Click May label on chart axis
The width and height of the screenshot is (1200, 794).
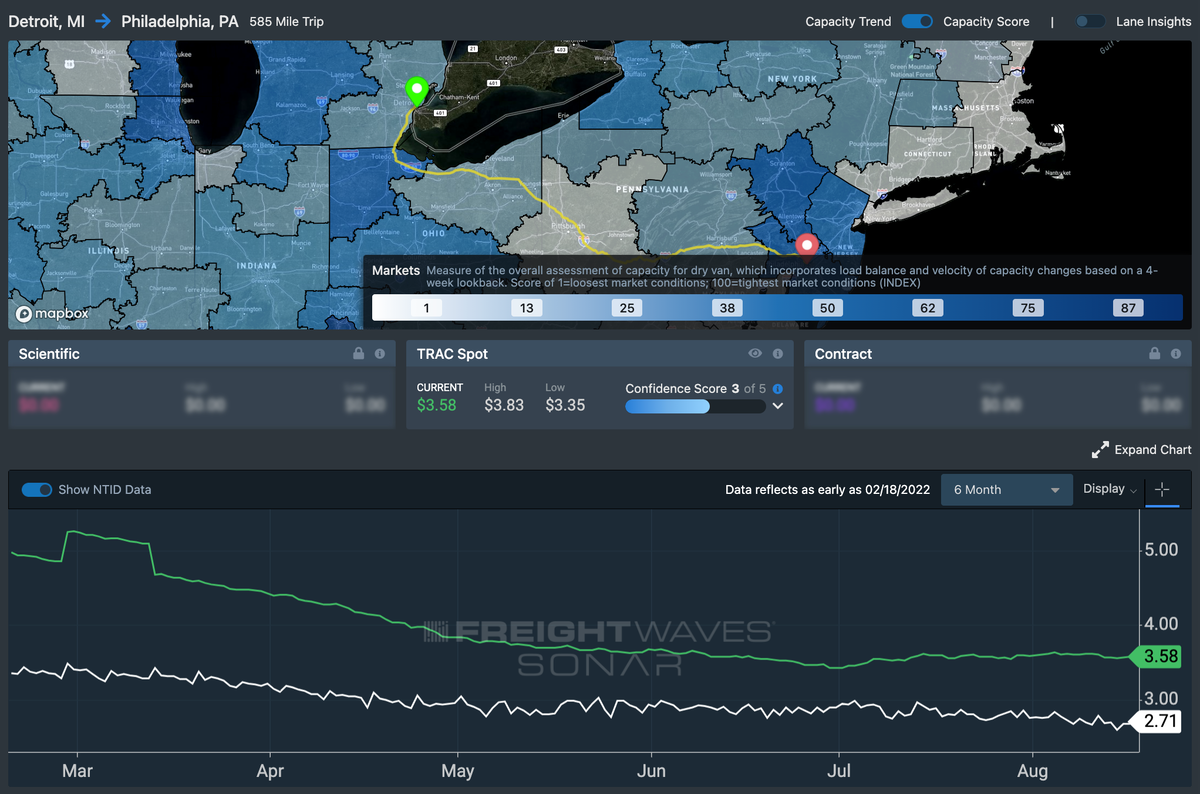click(457, 771)
